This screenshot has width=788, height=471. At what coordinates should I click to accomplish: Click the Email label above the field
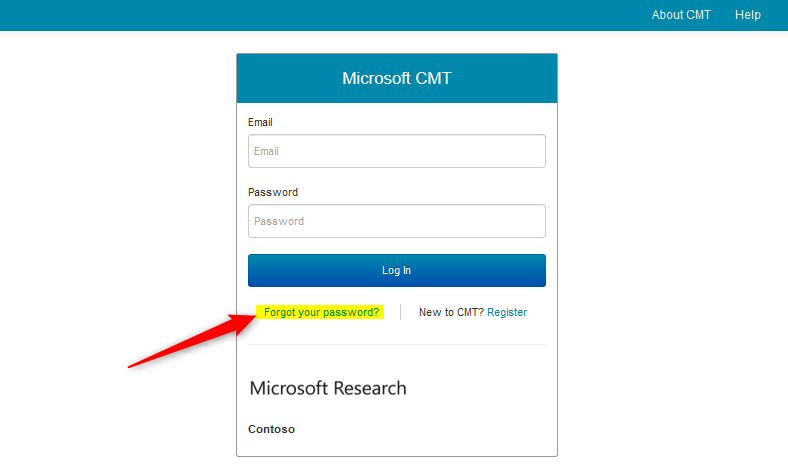pos(260,122)
